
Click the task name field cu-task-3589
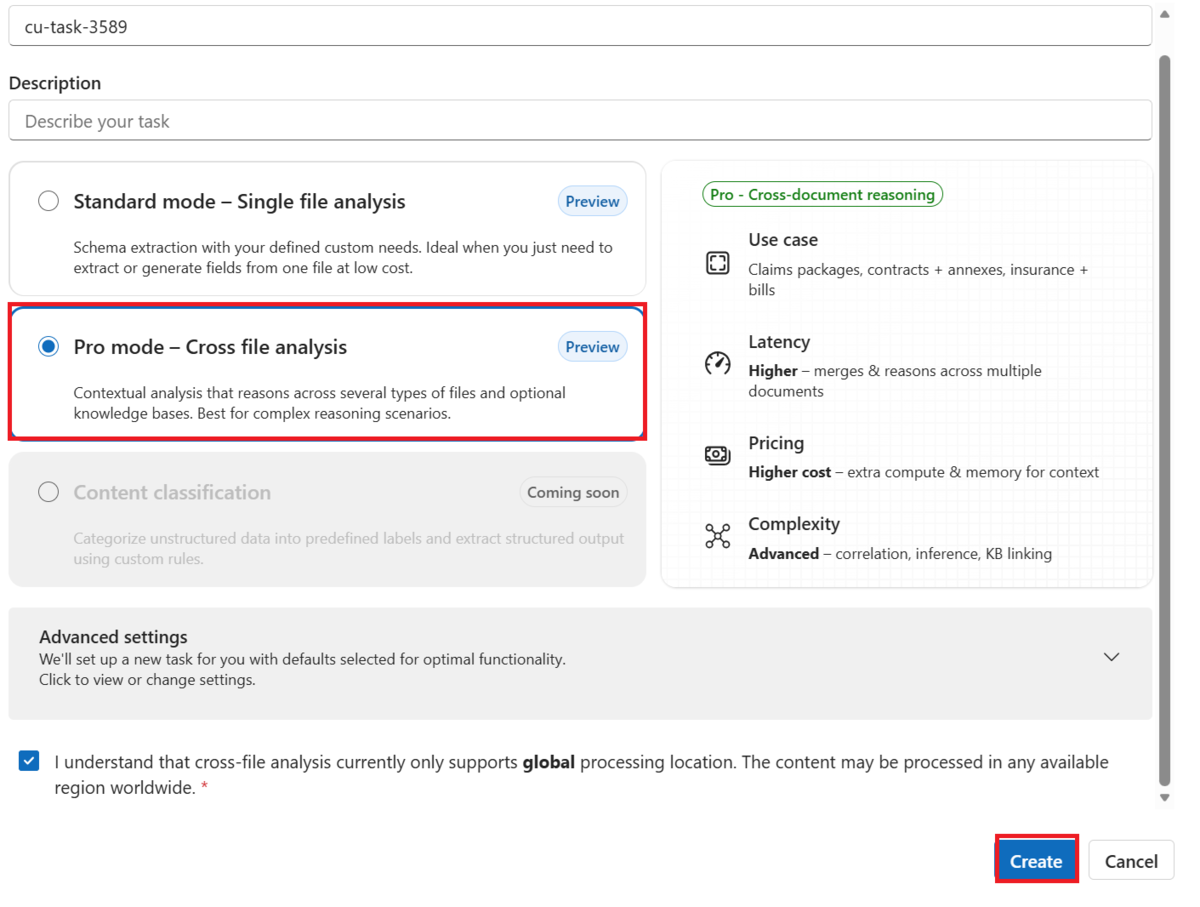(x=580, y=26)
